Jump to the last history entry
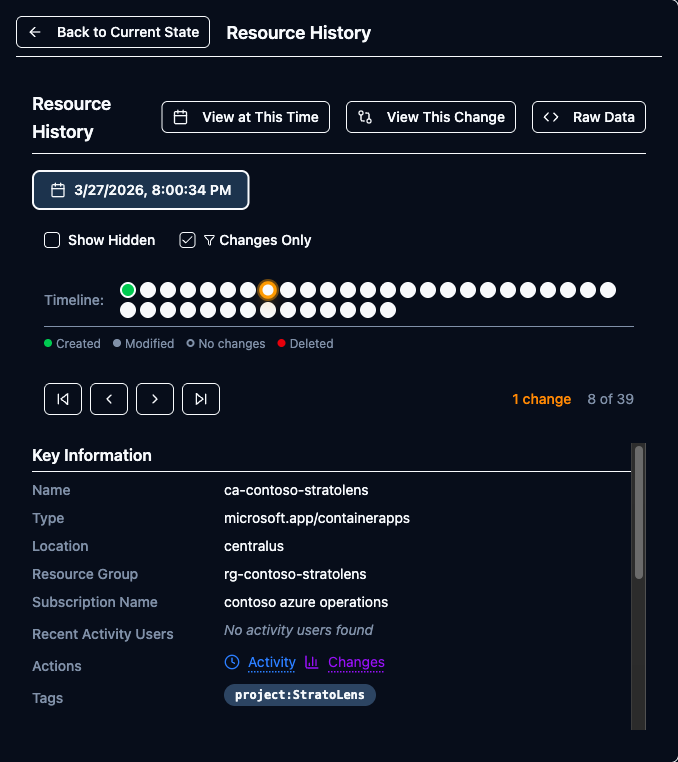Image resolution: width=678 pixels, height=762 pixels. pos(201,399)
